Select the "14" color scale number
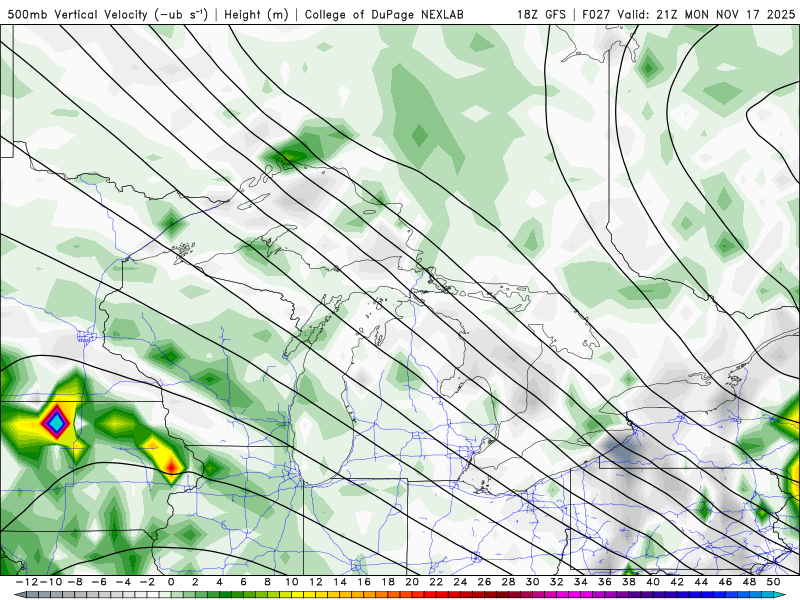Screen dimensions: 800x600 pos(340,582)
